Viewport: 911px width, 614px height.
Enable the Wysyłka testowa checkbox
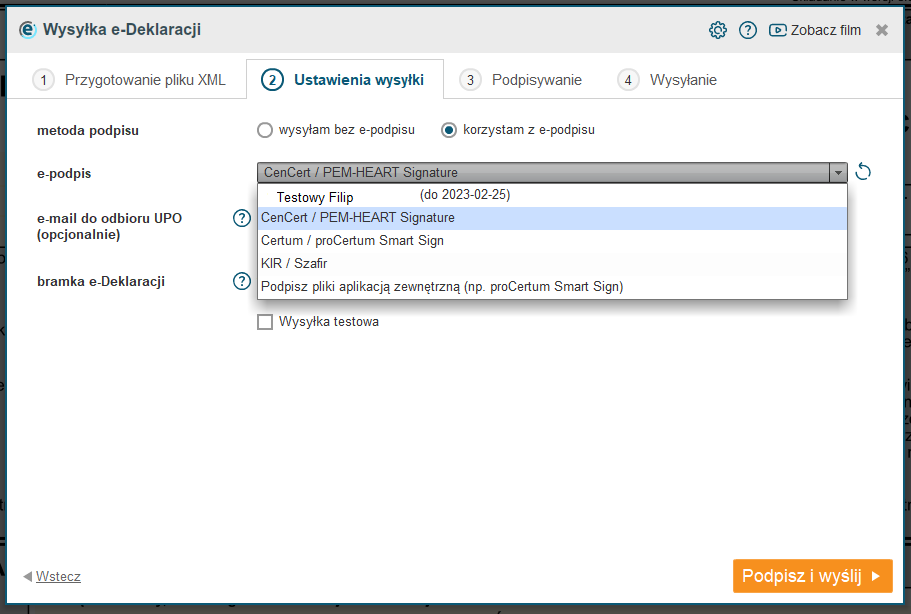(x=265, y=322)
